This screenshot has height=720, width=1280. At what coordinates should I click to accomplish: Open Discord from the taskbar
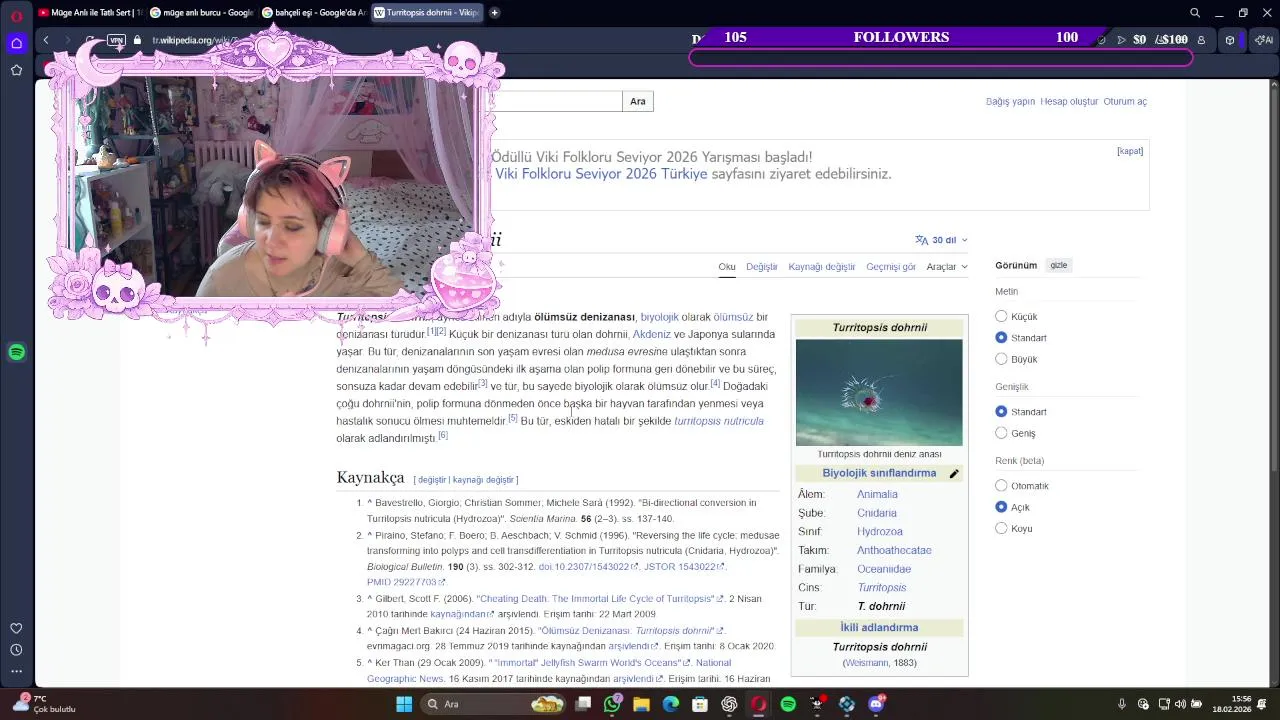click(x=876, y=704)
